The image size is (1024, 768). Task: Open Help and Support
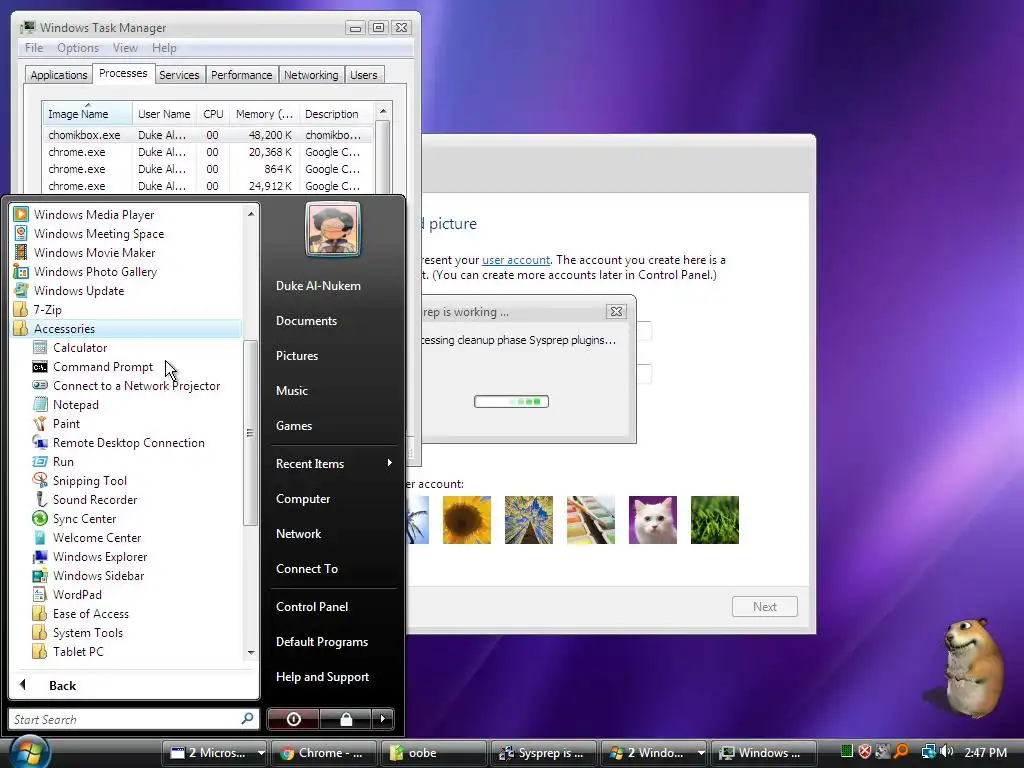pos(322,677)
